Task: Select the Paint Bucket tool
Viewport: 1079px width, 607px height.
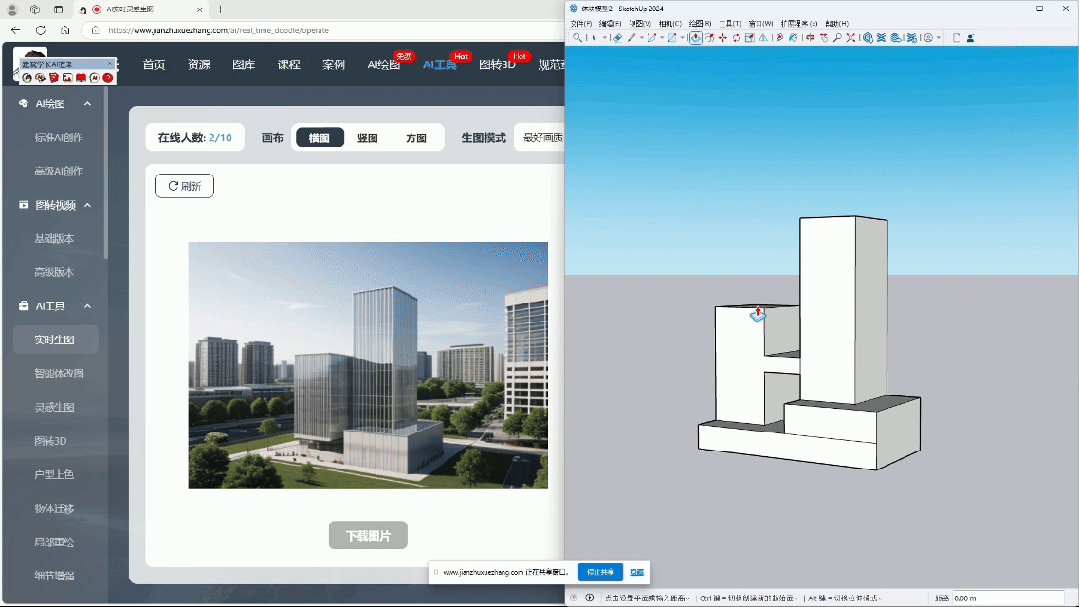Action: [793, 38]
